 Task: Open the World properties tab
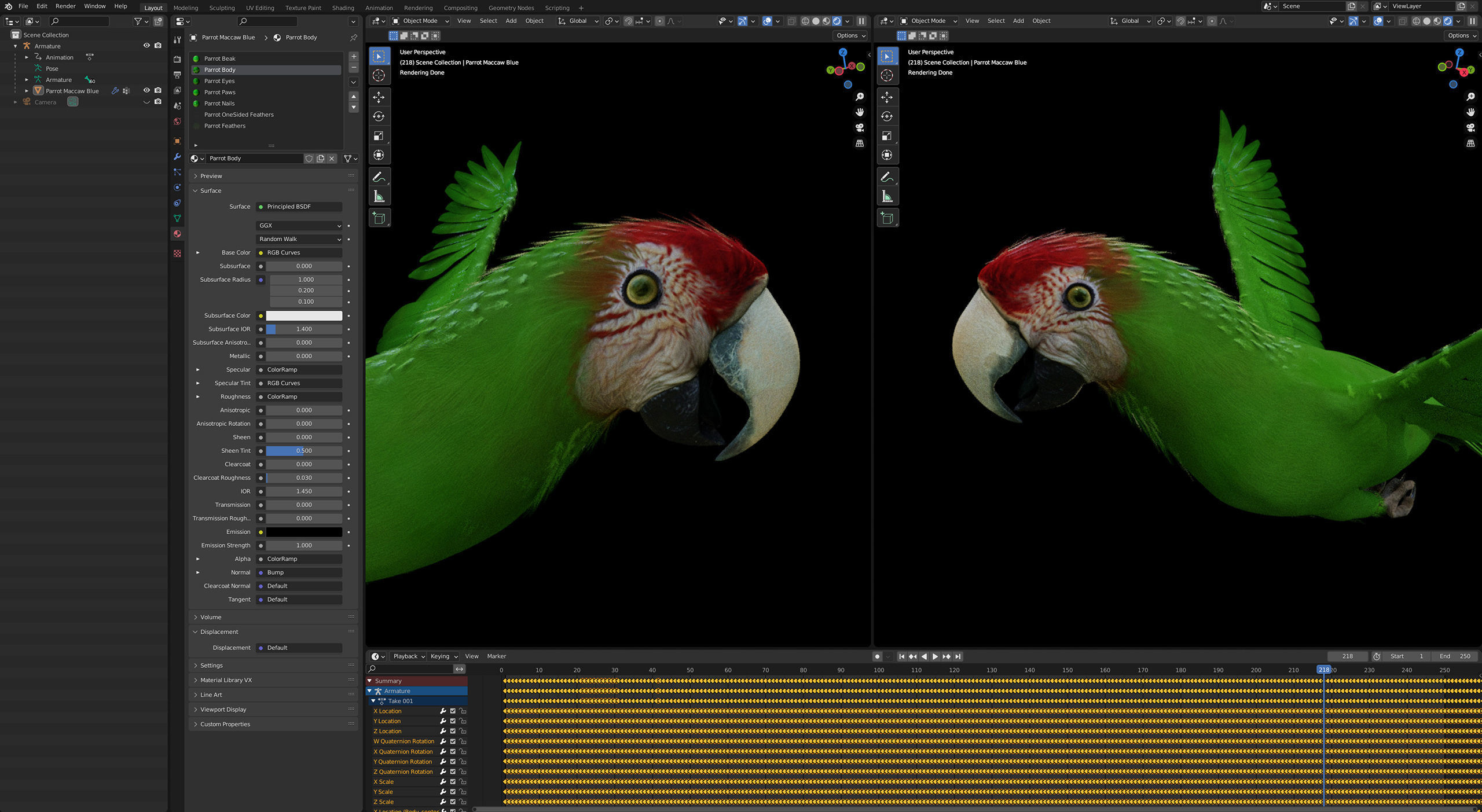click(177, 122)
